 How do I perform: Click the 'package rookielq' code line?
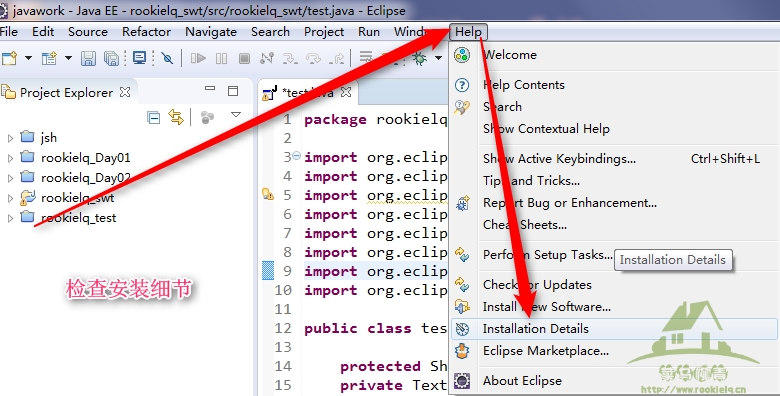(x=376, y=119)
